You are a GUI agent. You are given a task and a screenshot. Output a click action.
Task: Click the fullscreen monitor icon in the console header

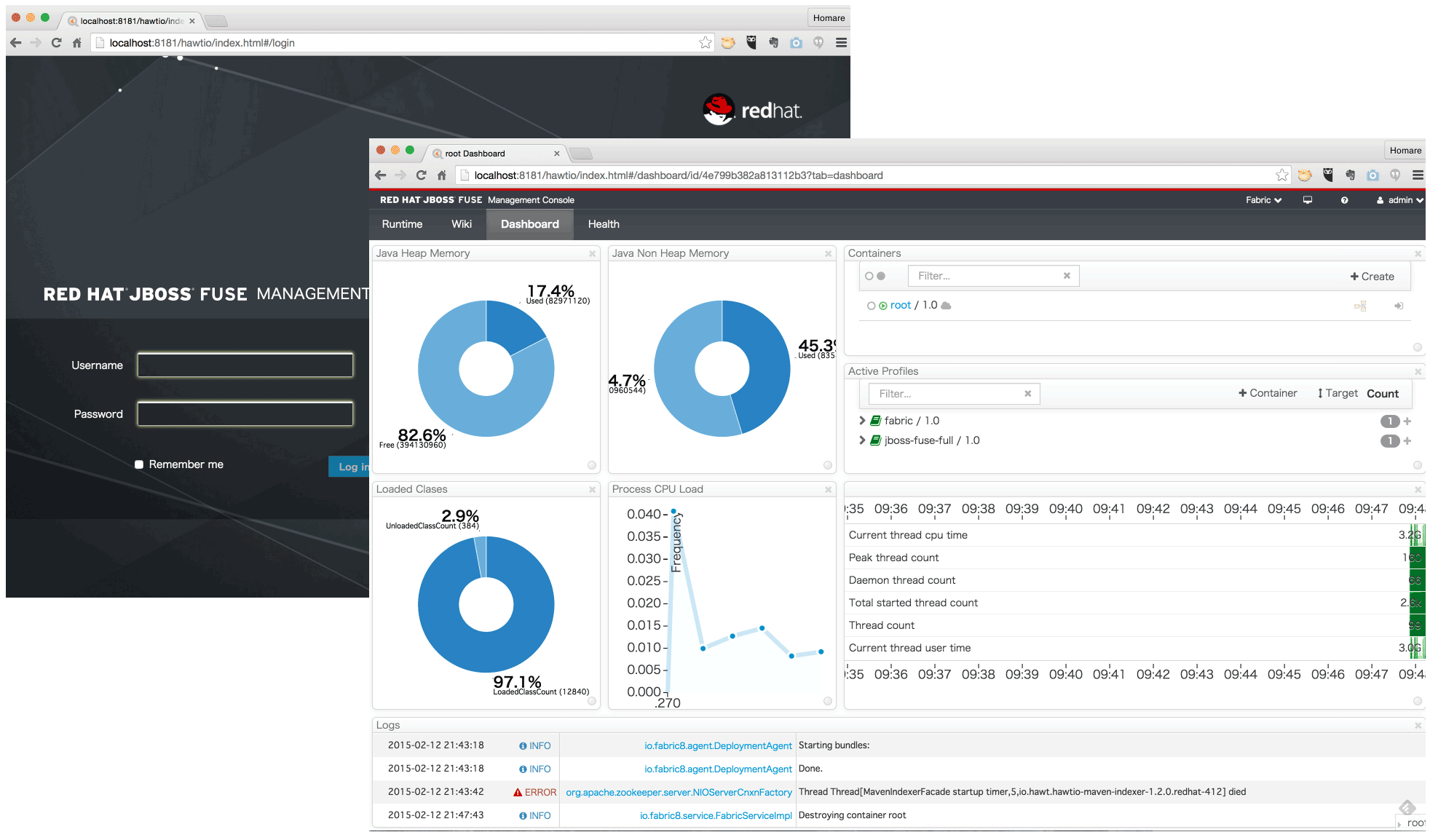[x=1308, y=200]
